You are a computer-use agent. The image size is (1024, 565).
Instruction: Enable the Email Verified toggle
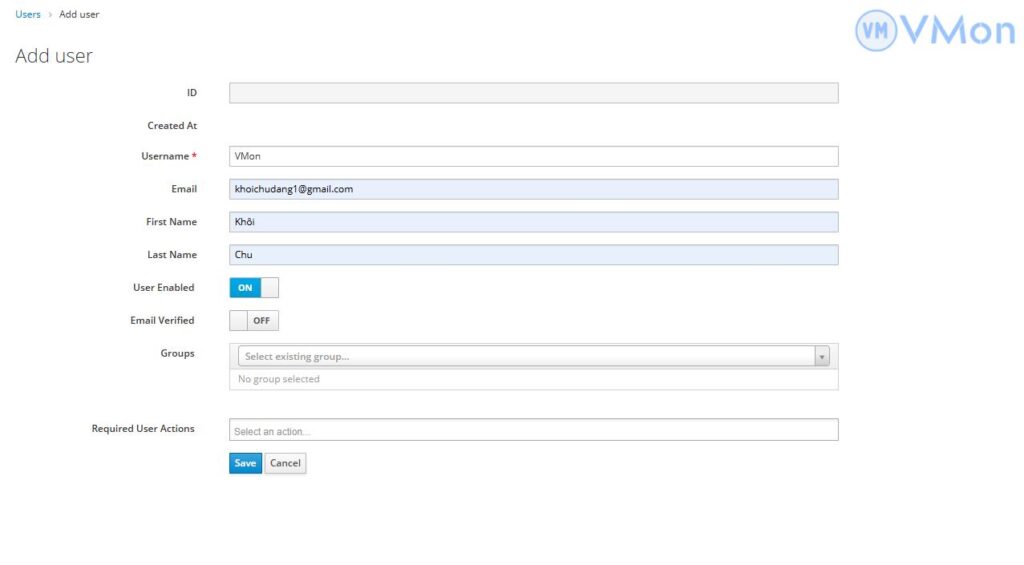pyautogui.click(x=254, y=321)
